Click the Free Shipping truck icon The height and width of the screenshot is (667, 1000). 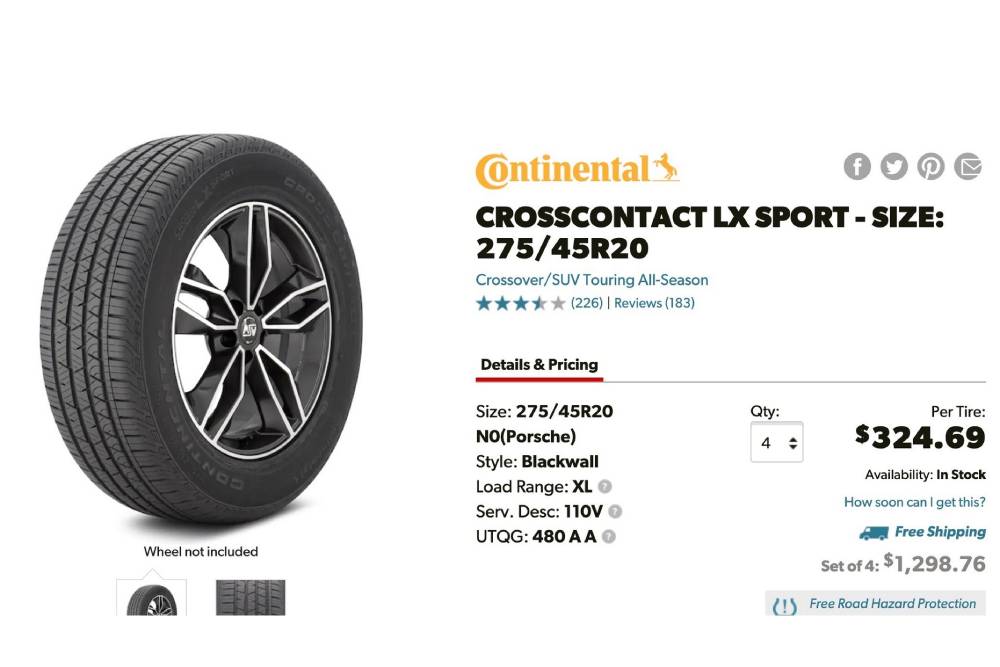click(872, 533)
